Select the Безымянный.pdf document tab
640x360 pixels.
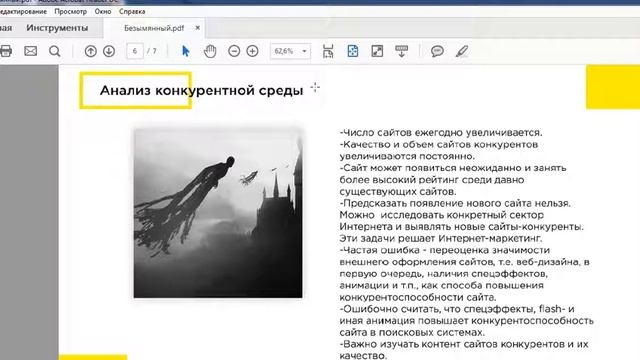tap(154, 28)
